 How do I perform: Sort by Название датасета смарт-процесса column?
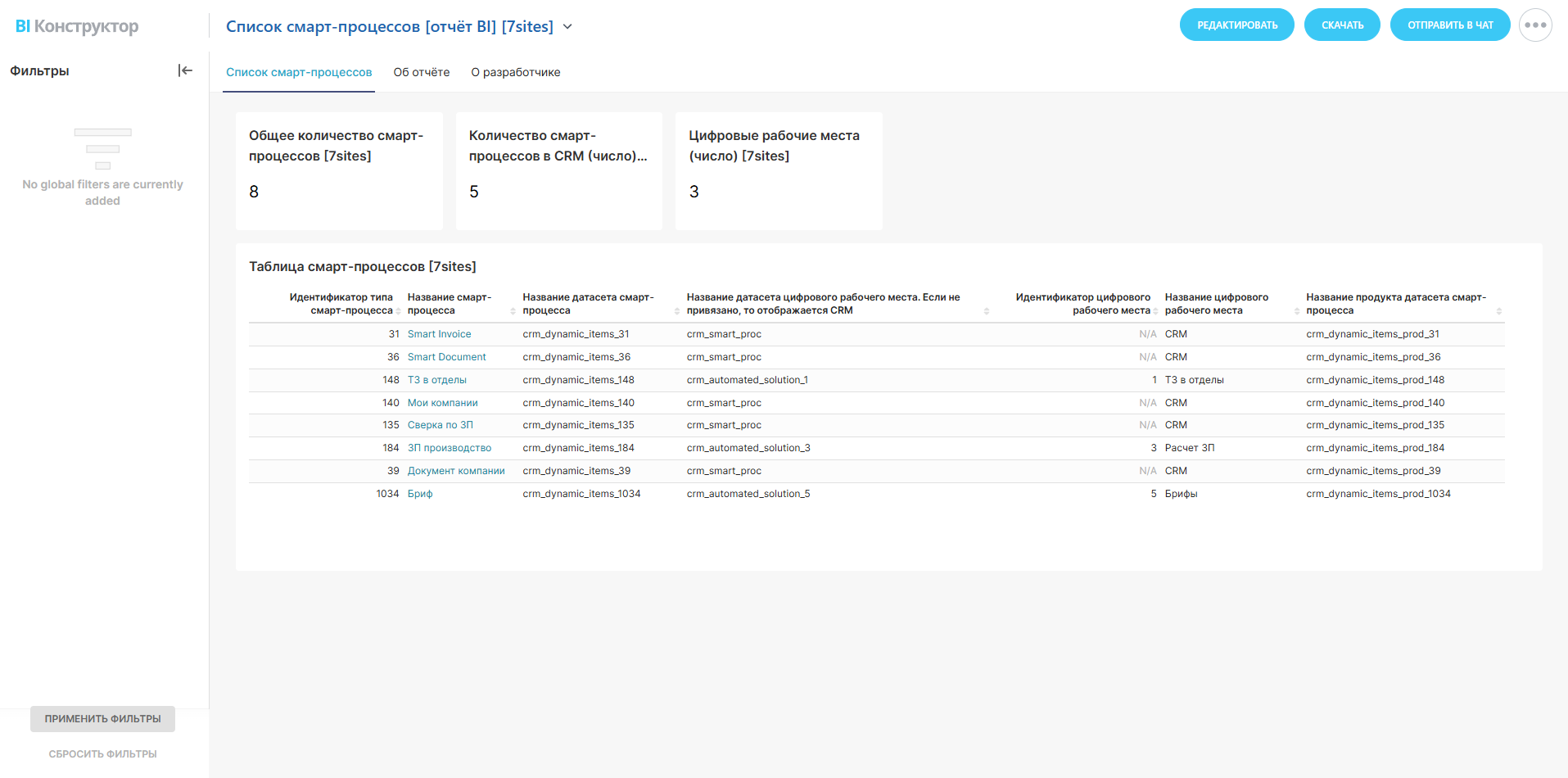pos(677,311)
